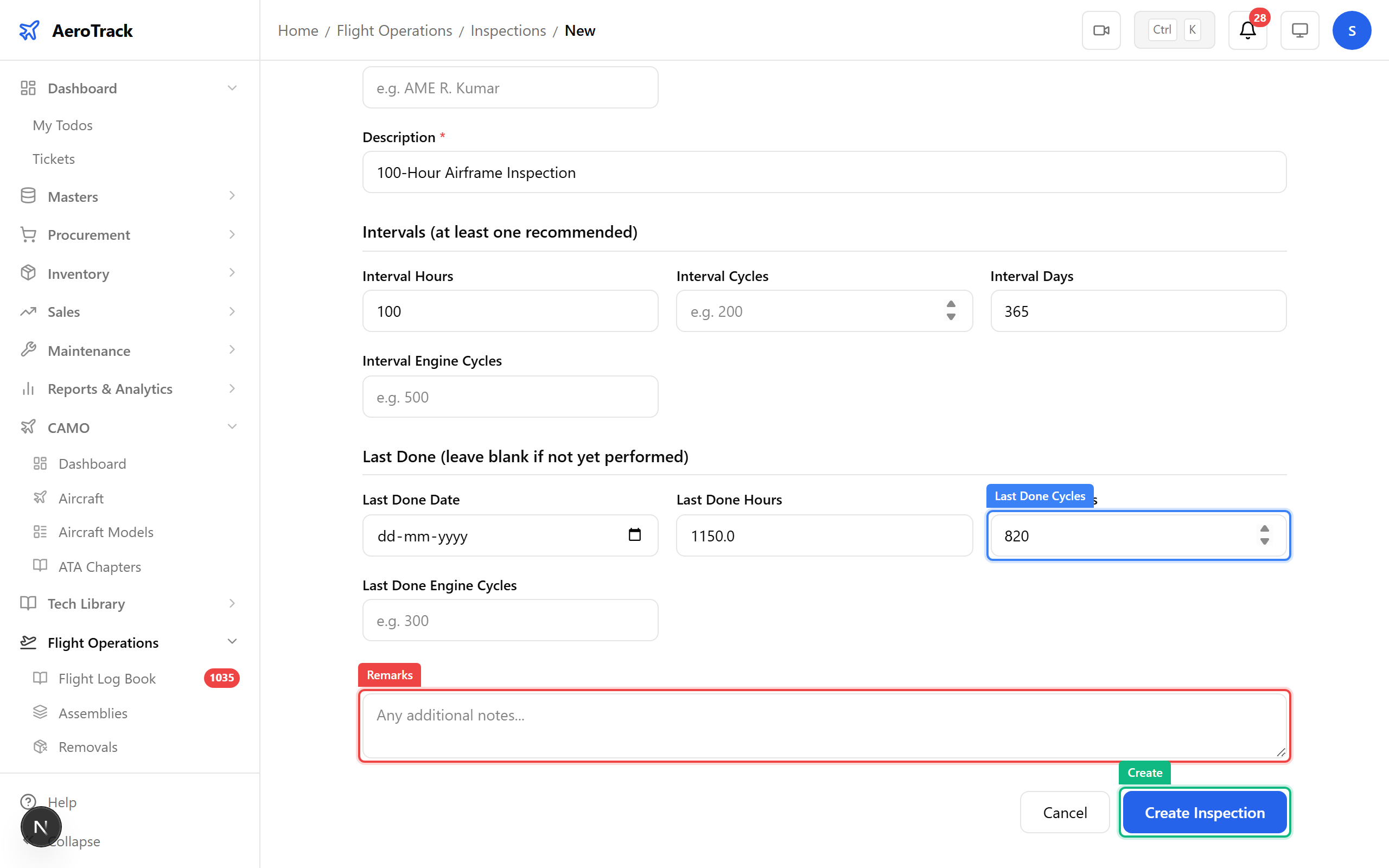Click the Remarks notes text area
The image size is (1389, 868).
click(824, 725)
